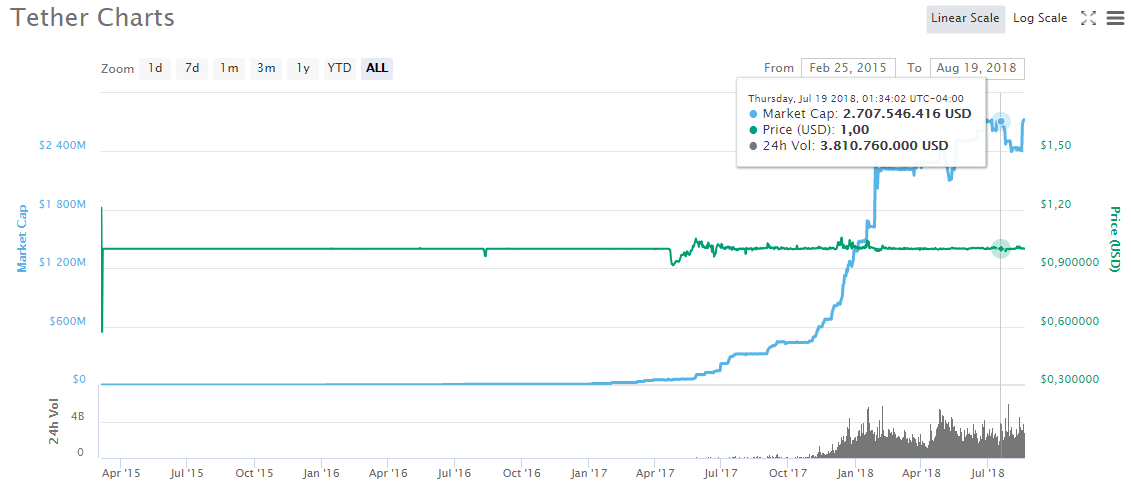
Task: Click the Apr '18 date label
Action: pyautogui.click(x=921, y=473)
